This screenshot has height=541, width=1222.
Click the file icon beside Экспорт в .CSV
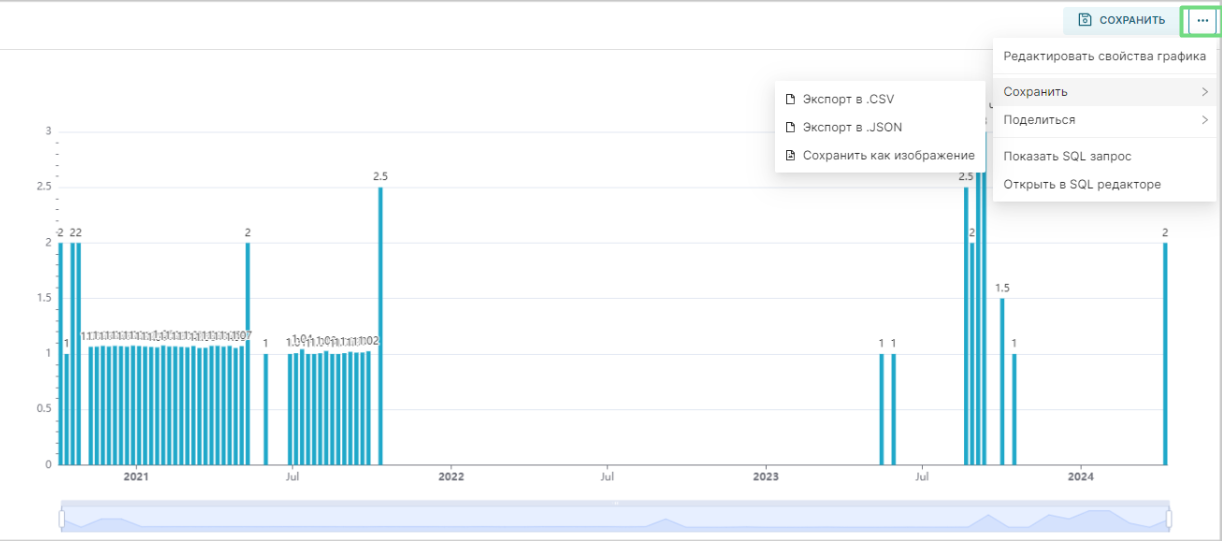[790, 99]
